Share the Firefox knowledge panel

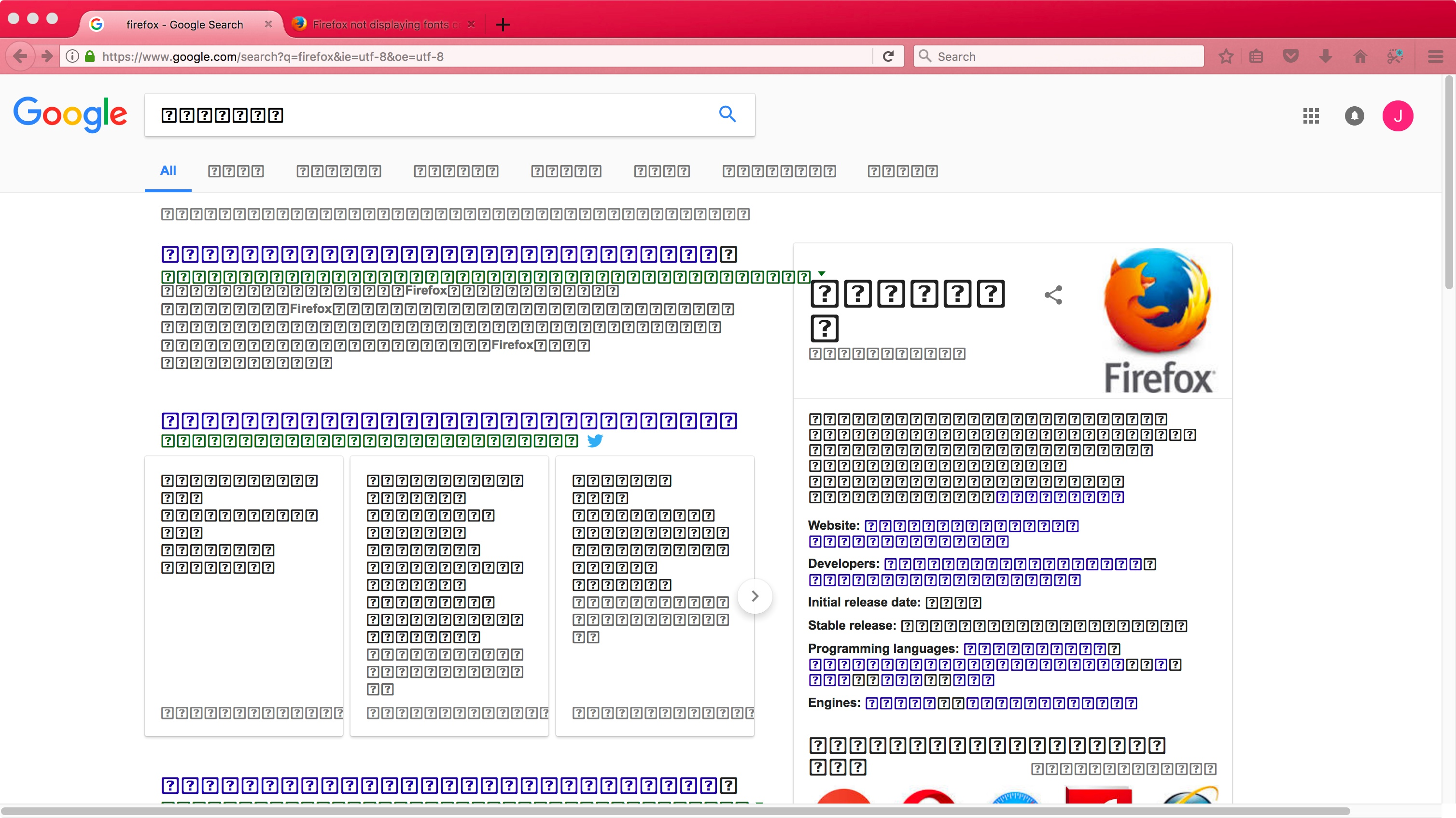[x=1053, y=295]
